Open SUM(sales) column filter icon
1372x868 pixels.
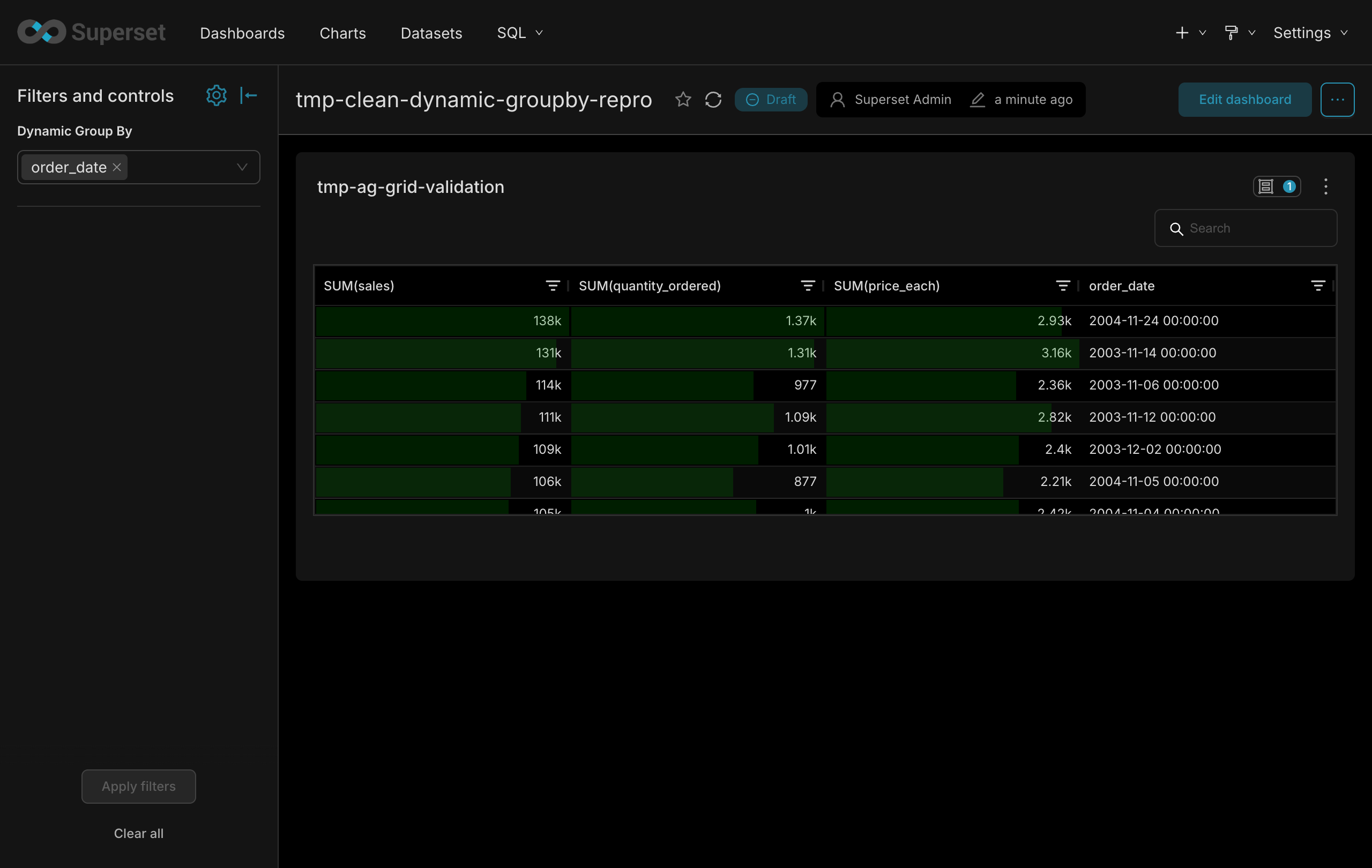tap(552, 286)
